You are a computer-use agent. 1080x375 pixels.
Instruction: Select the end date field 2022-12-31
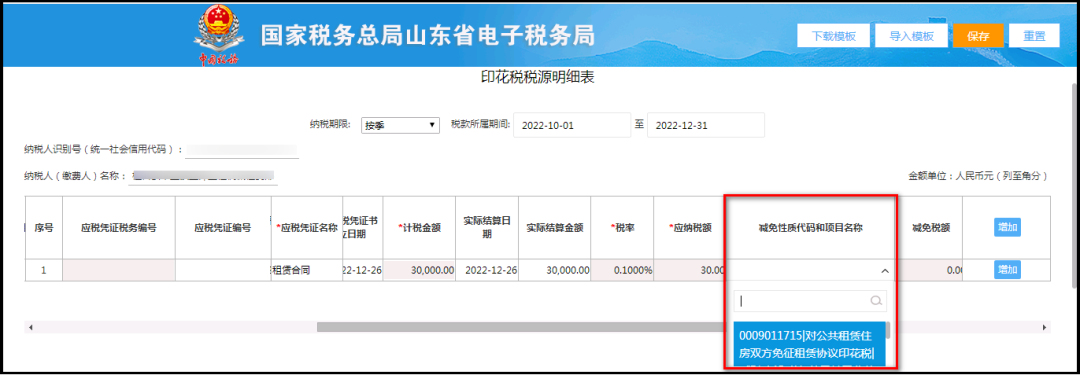(706, 125)
